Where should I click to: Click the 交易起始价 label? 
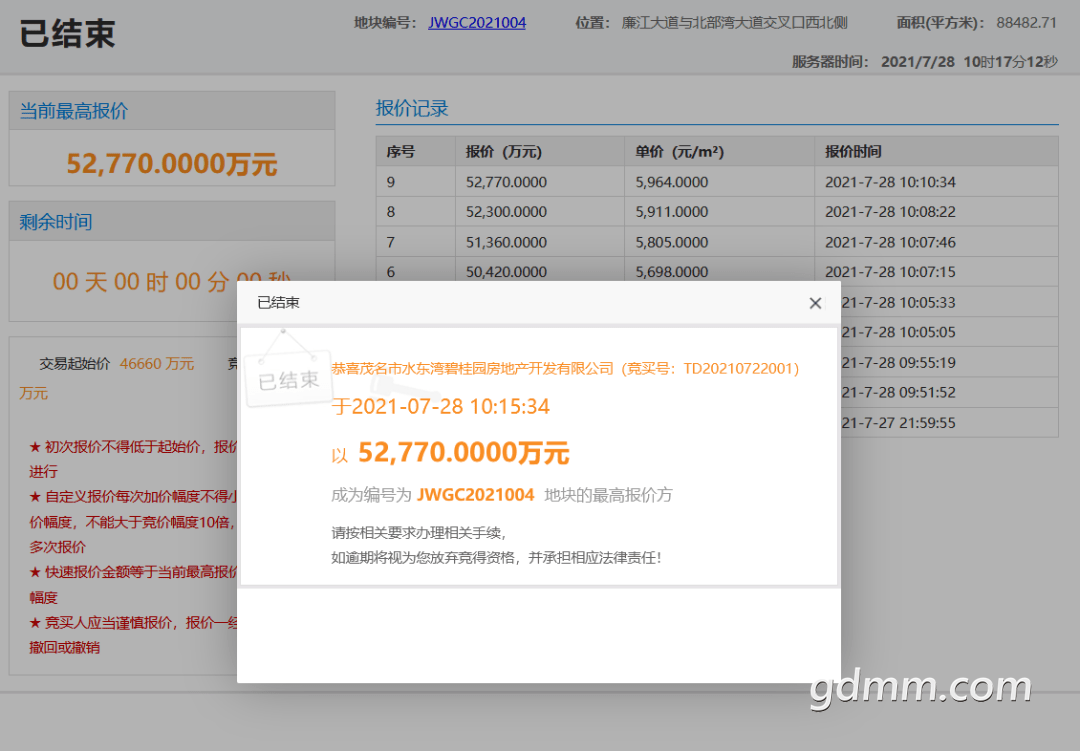click(74, 363)
